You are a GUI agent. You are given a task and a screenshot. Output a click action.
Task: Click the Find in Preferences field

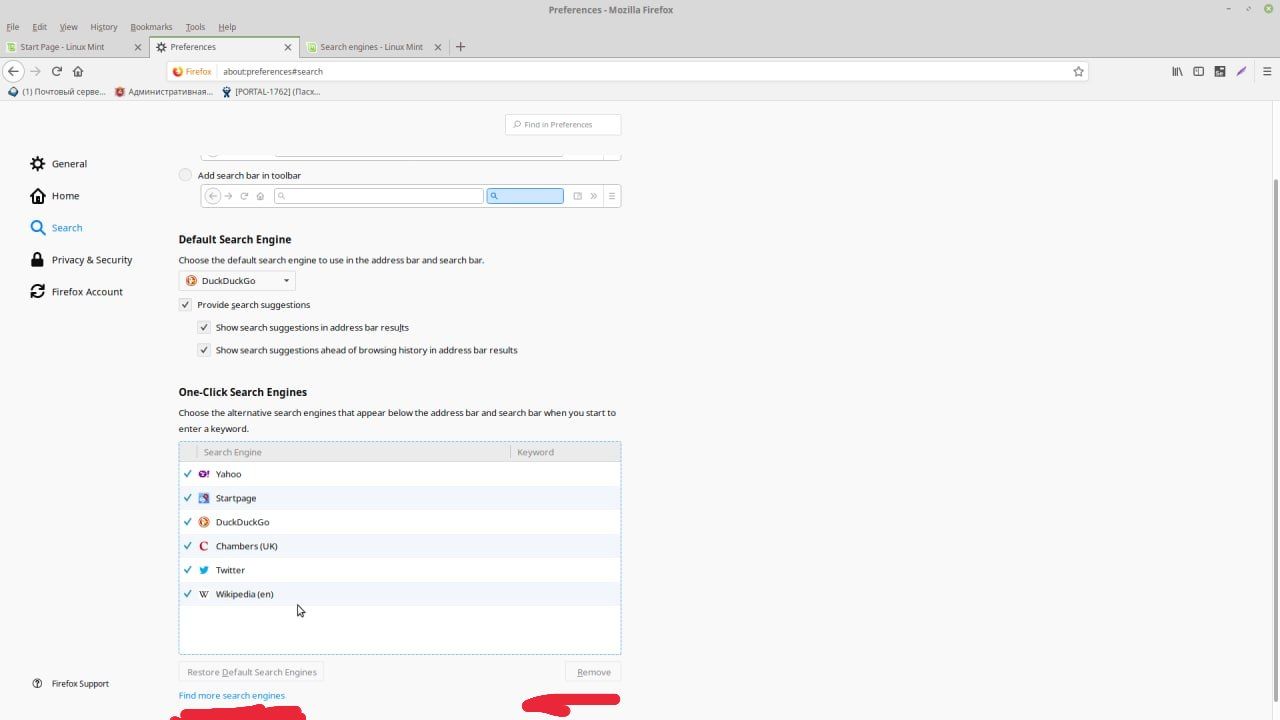[563, 124]
